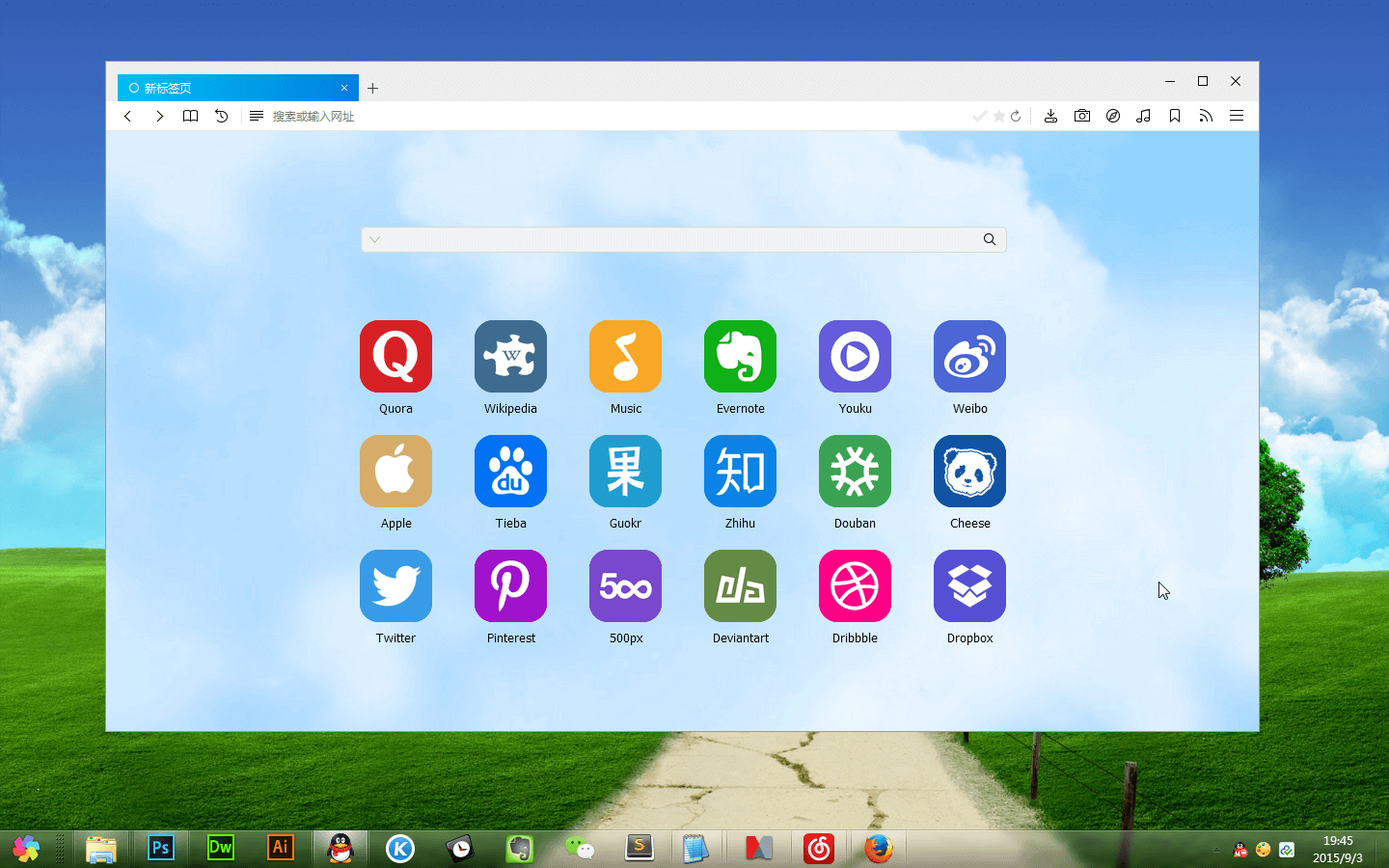Image resolution: width=1389 pixels, height=868 pixels.
Task: Click the back navigation arrow
Action: [127, 116]
